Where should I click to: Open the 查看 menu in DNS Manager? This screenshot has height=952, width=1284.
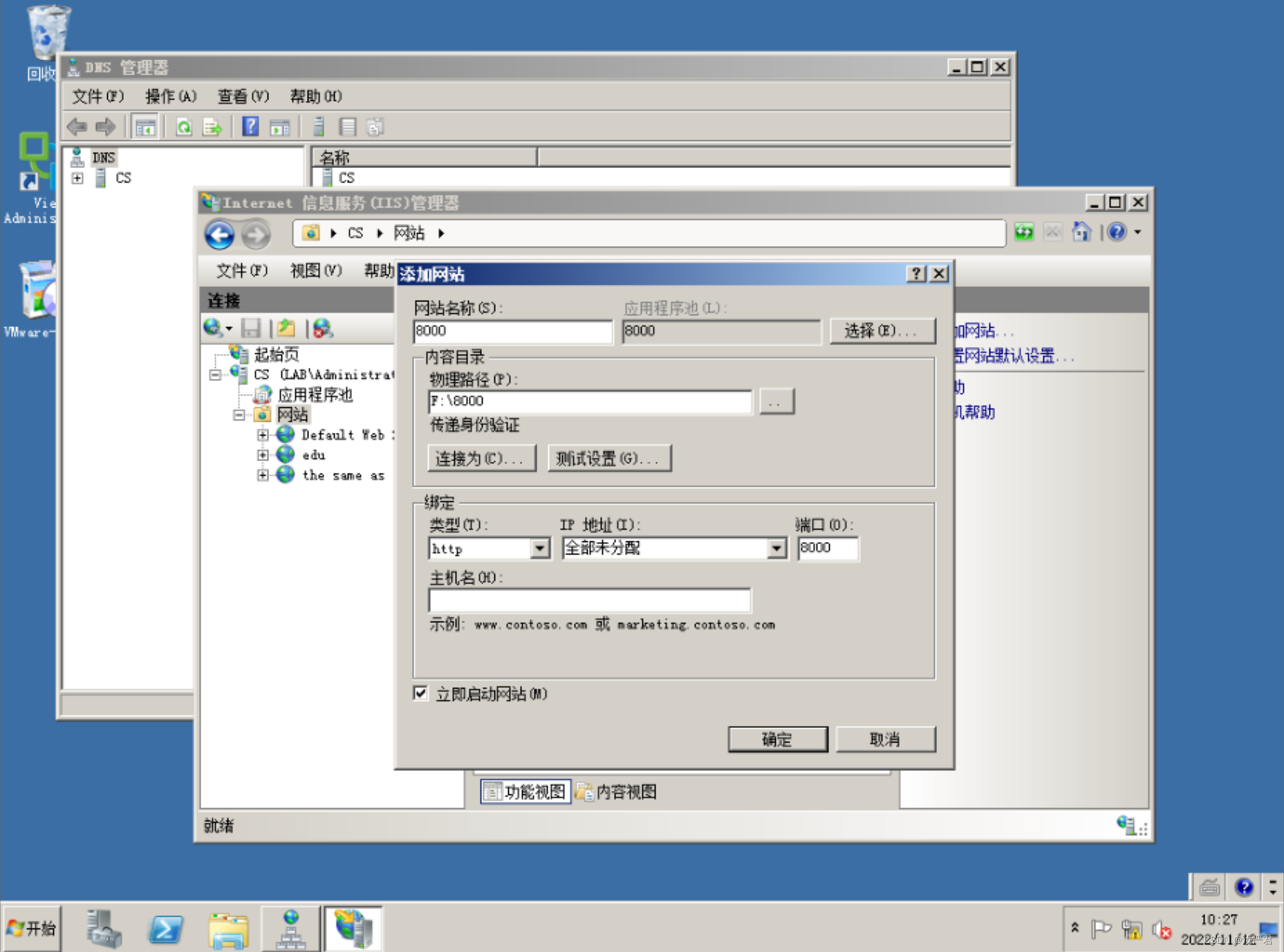pos(243,96)
